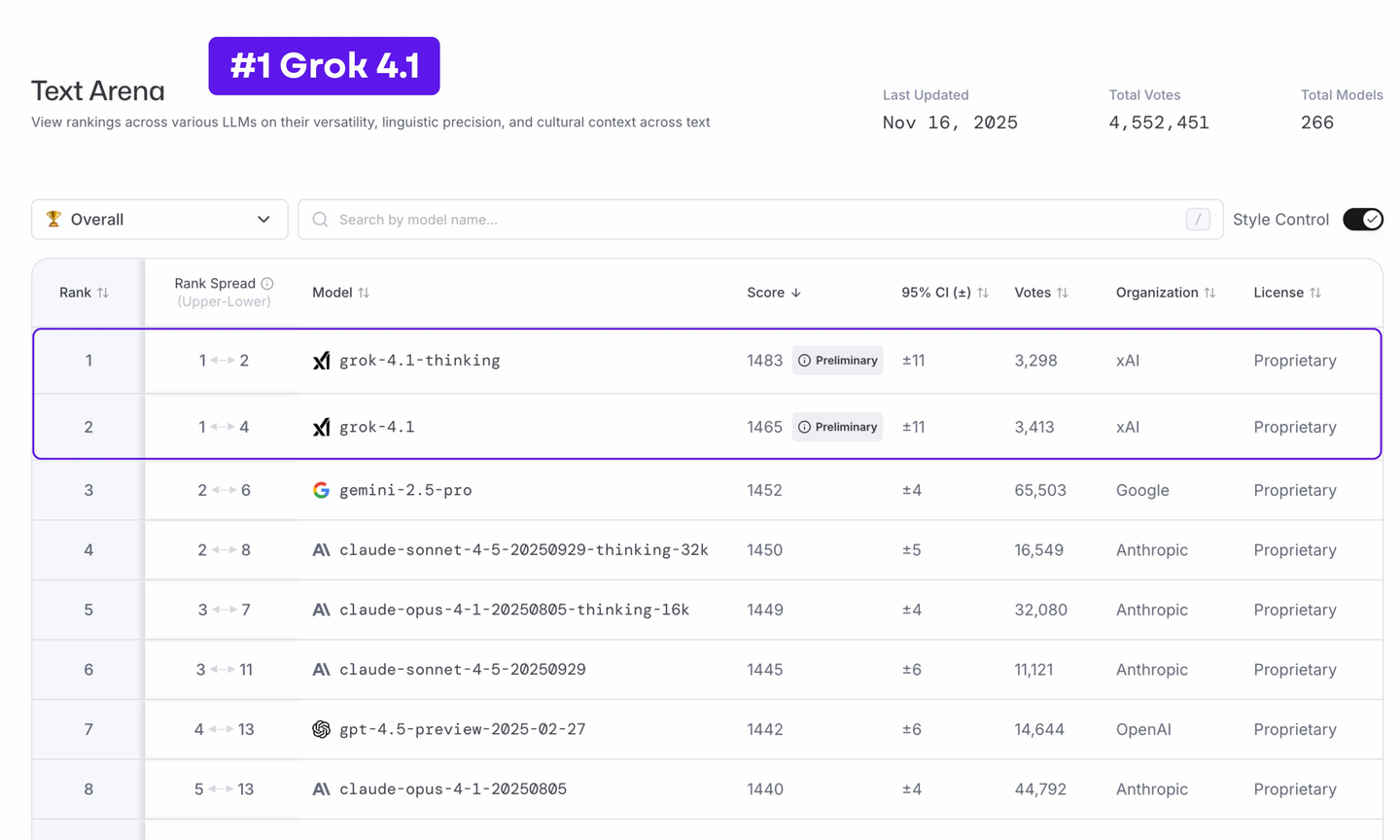Click the xAI logo next to grok-4.1-thinking
The width and height of the screenshot is (1400, 840).
point(322,360)
